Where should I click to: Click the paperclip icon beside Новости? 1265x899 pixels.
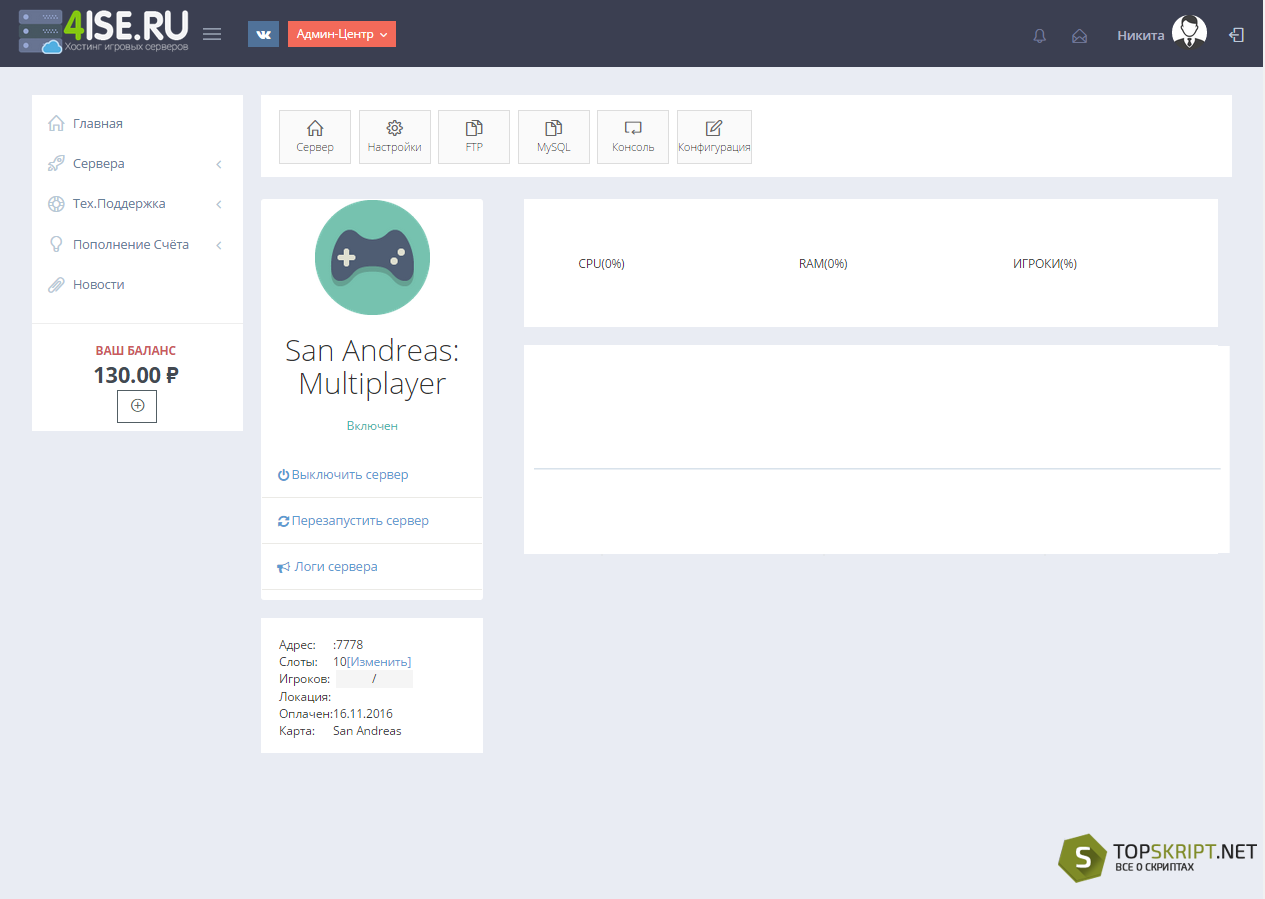click(56, 285)
